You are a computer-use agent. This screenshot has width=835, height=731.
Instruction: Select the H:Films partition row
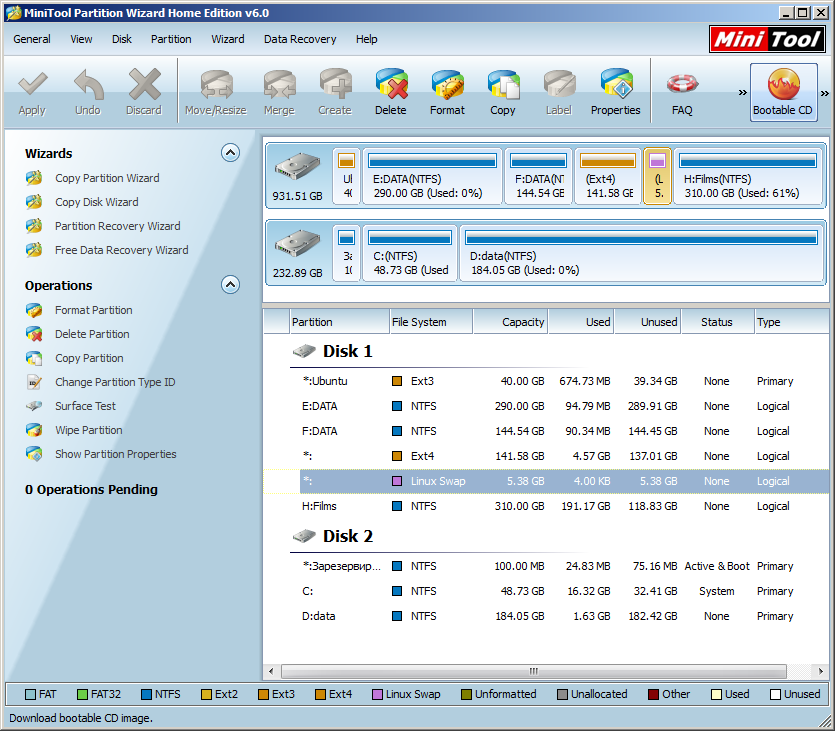pos(546,506)
